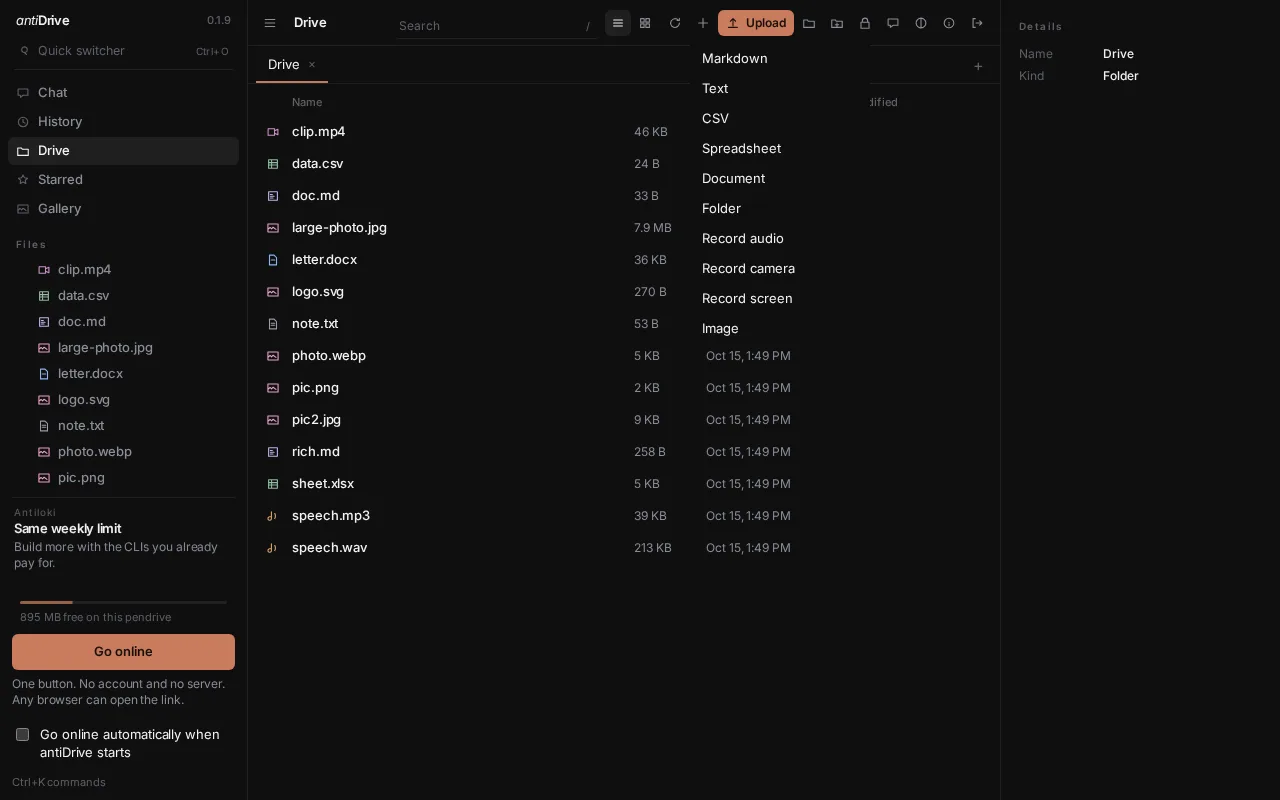
Task: Click the sheet.xlsx spreadsheet icon in the file list
Action: click(273, 484)
